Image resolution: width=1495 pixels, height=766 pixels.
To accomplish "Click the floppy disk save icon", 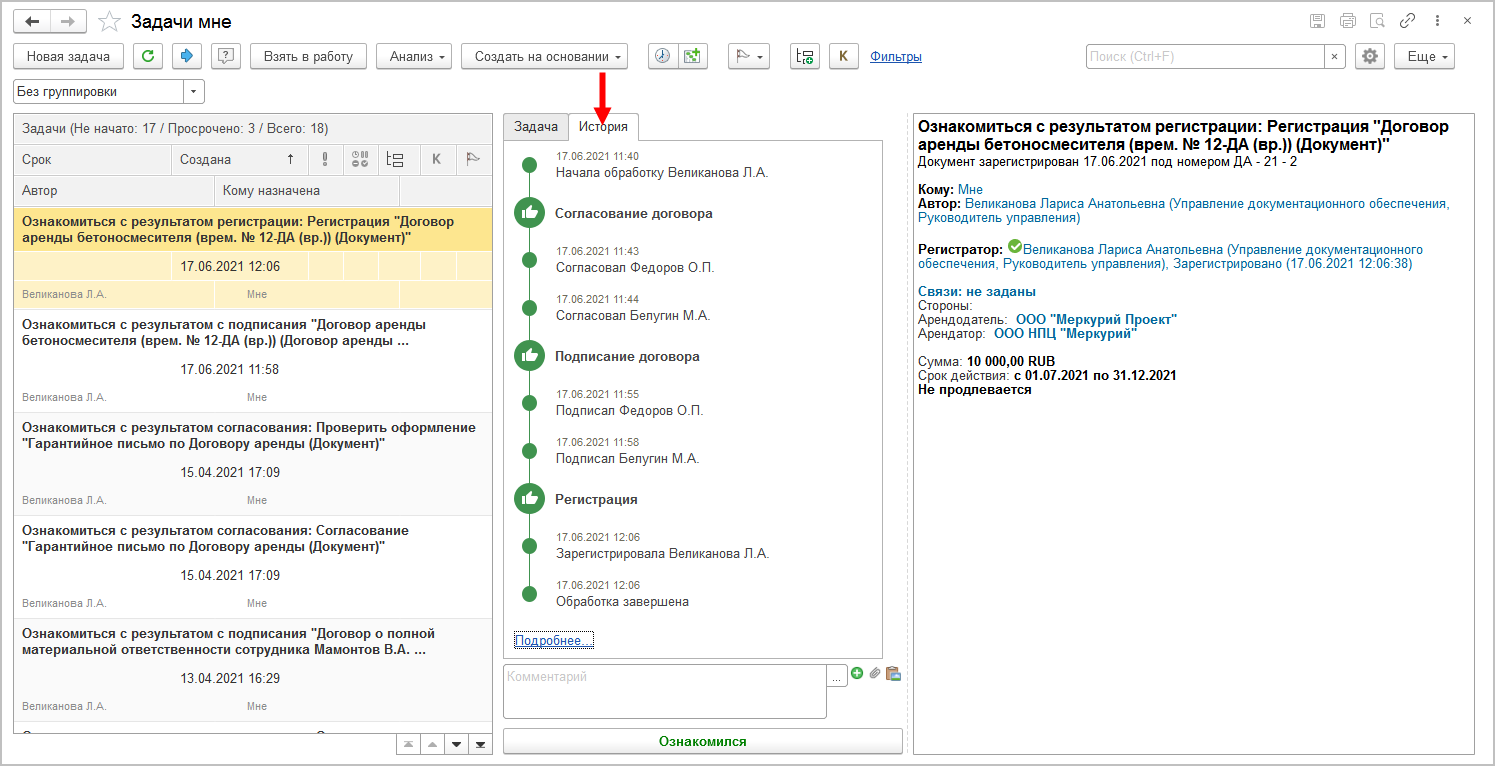I will 1317,21.
